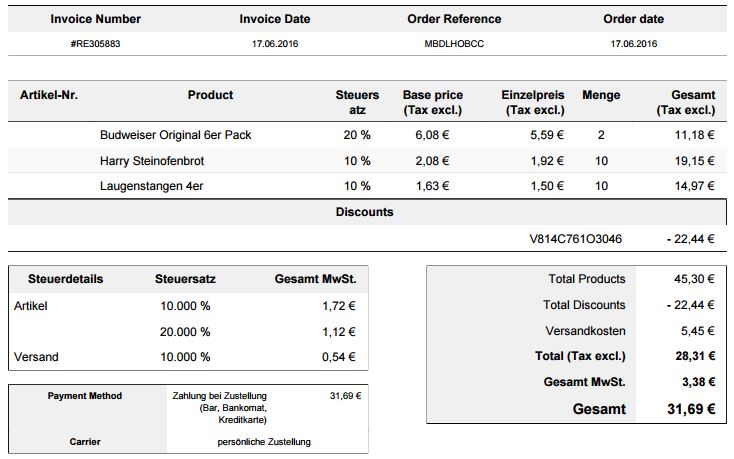The width and height of the screenshot is (734, 459).
Task: Click the Budweiser Original 6er Pack product
Action: (x=175, y=134)
